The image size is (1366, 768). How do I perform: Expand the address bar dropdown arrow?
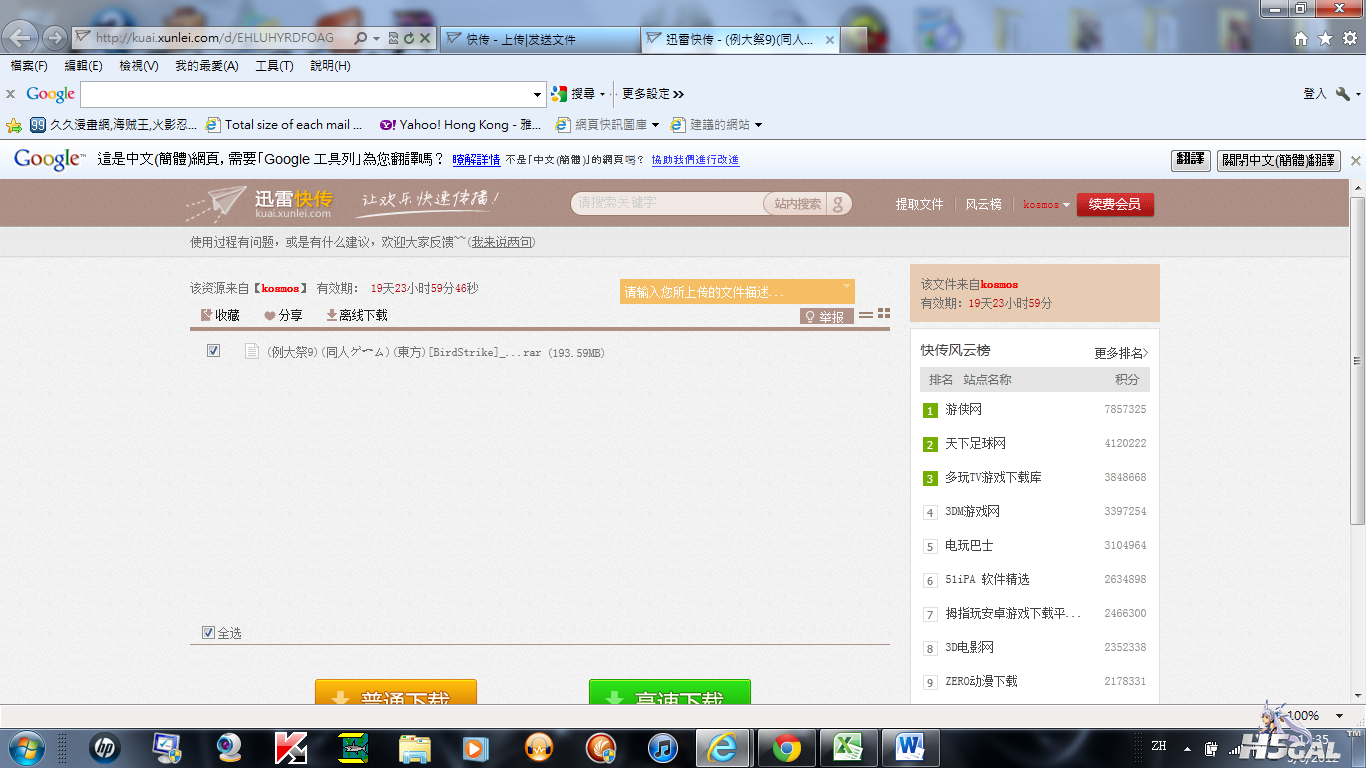(x=376, y=38)
